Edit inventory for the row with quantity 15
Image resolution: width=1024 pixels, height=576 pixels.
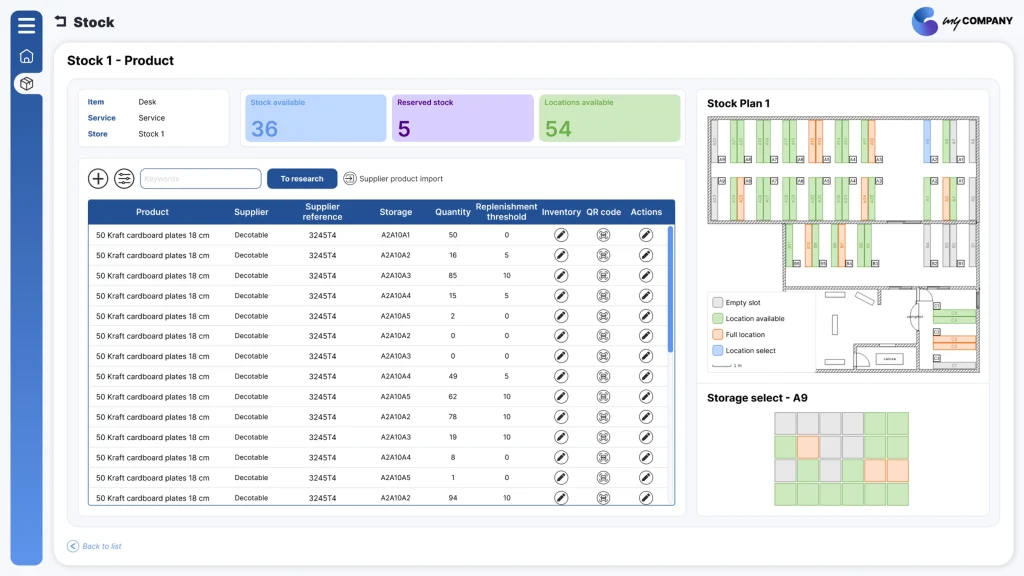tap(561, 296)
